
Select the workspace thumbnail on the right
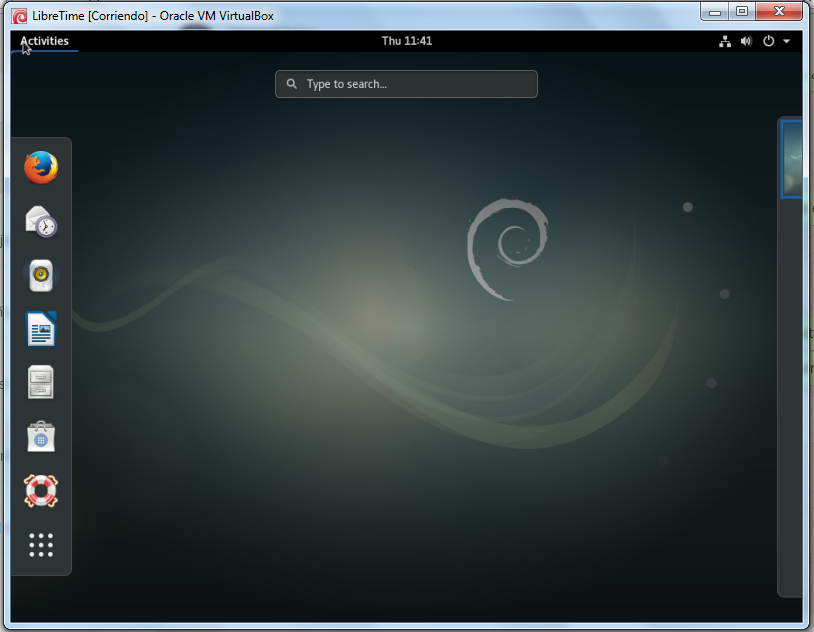(791, 159)
